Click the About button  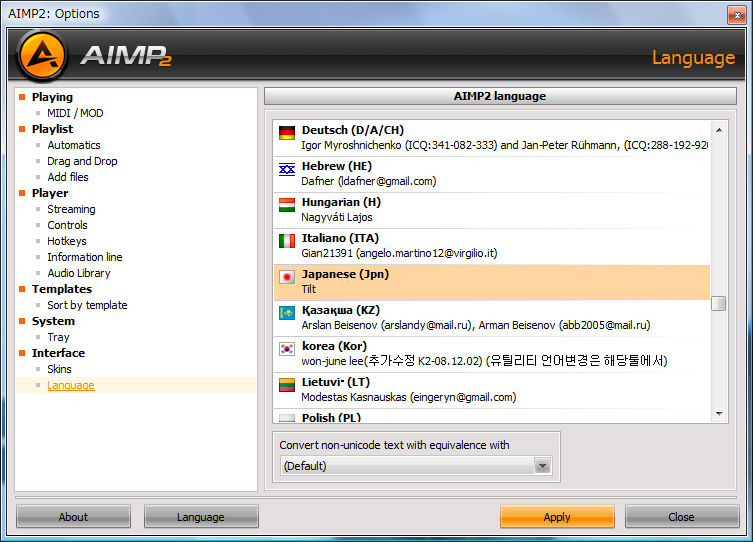(73, 517)
